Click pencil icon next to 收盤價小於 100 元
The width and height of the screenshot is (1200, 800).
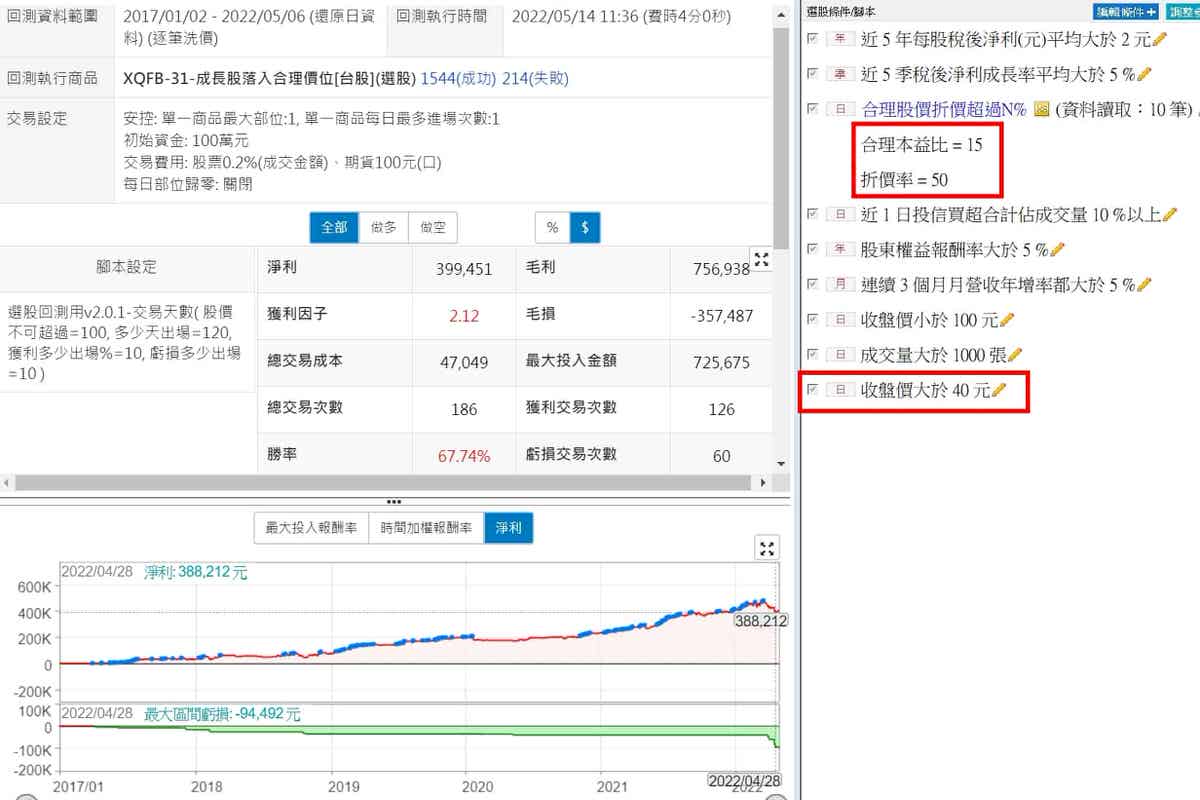(x=1007, y=319)
